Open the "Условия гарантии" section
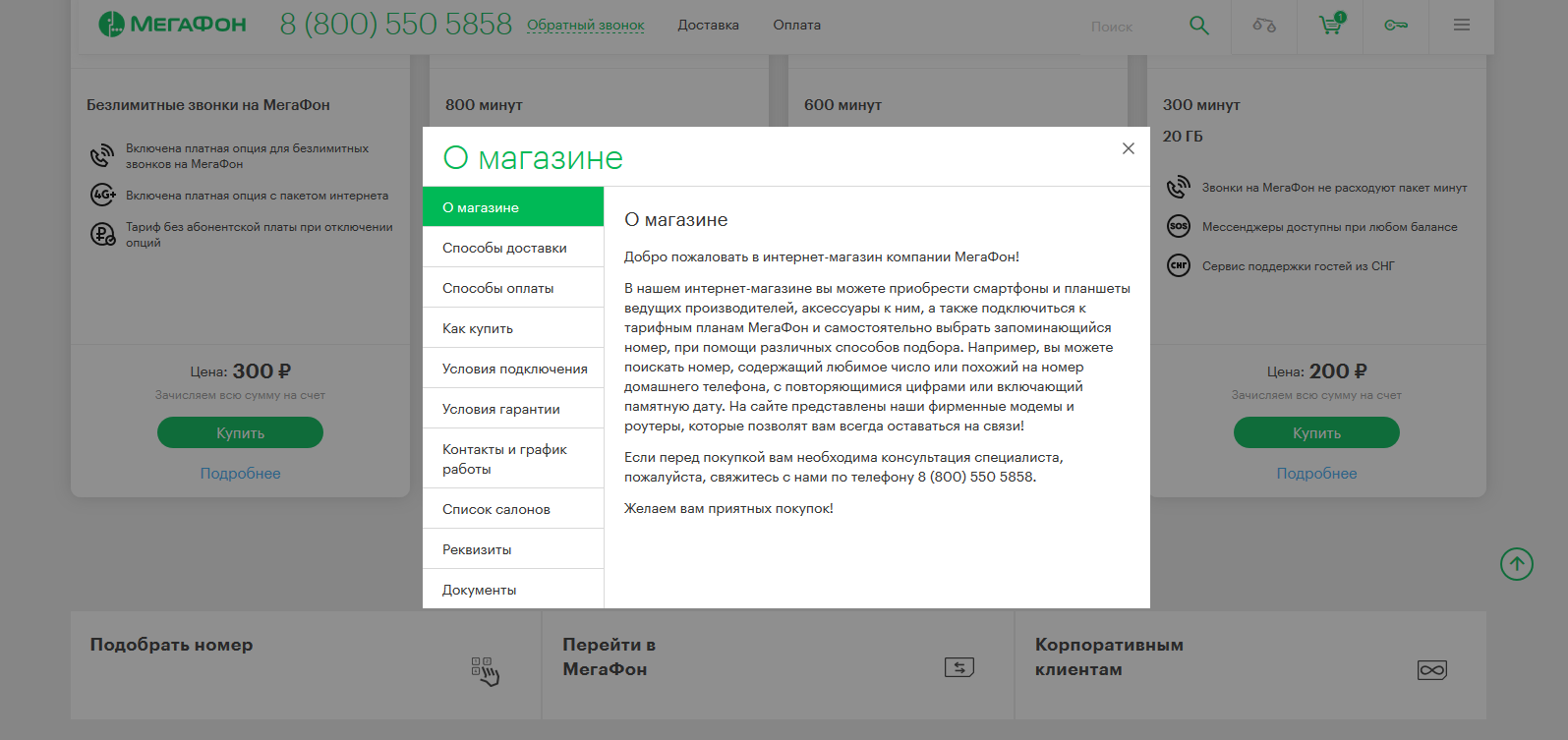The width and height of the screenshot is (1568, 740). (513, 409)
